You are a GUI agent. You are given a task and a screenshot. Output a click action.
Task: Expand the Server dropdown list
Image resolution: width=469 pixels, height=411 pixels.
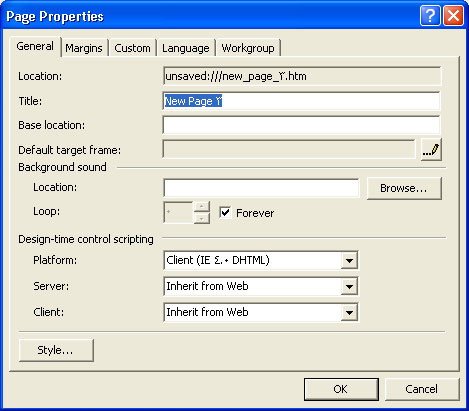pos(349,286)
